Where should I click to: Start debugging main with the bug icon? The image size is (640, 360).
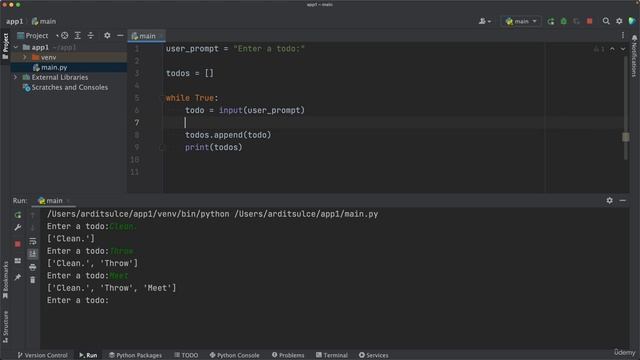coord(564,21)
